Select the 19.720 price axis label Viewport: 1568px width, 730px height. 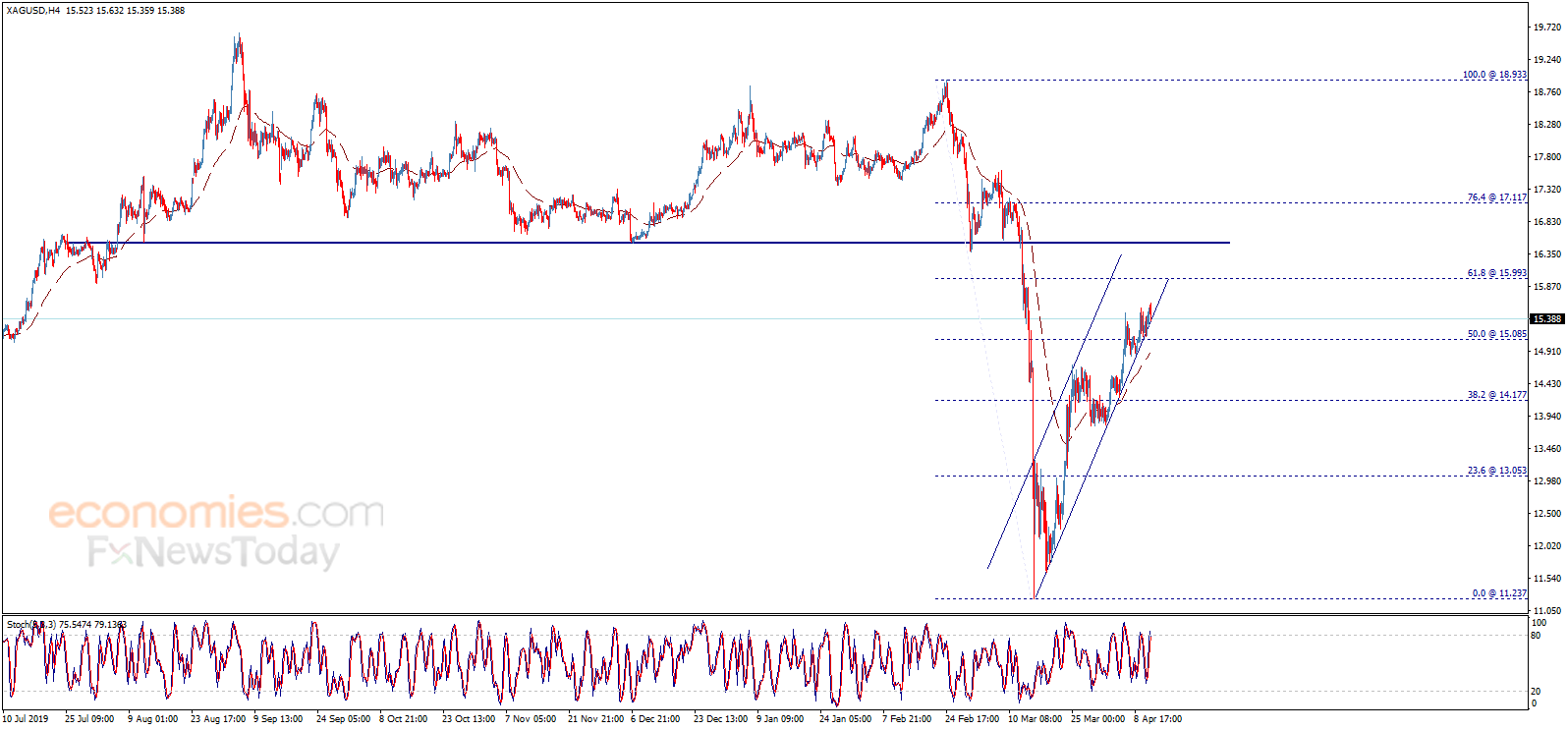click(x=1547, y=28)
